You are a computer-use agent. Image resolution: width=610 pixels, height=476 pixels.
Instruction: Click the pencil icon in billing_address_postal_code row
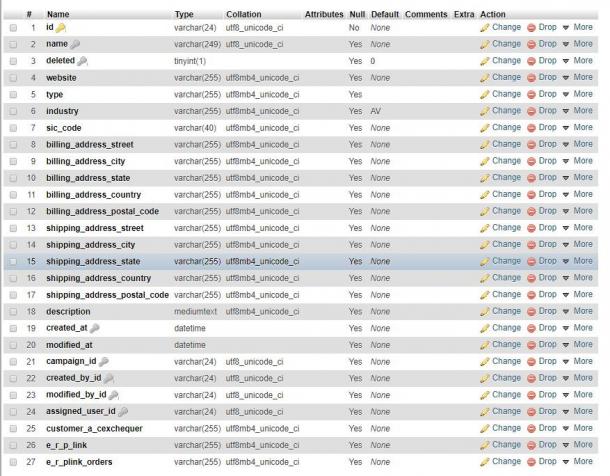click(x=485, y=212)
